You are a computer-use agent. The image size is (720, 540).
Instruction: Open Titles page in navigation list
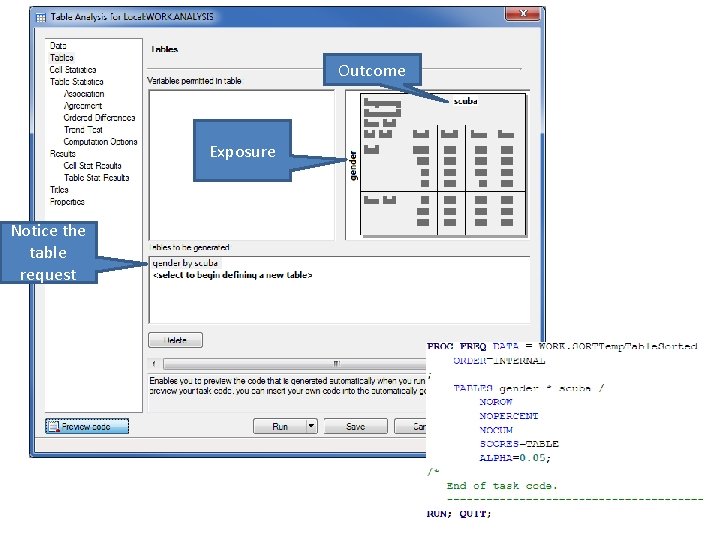[x=59, y=189]
